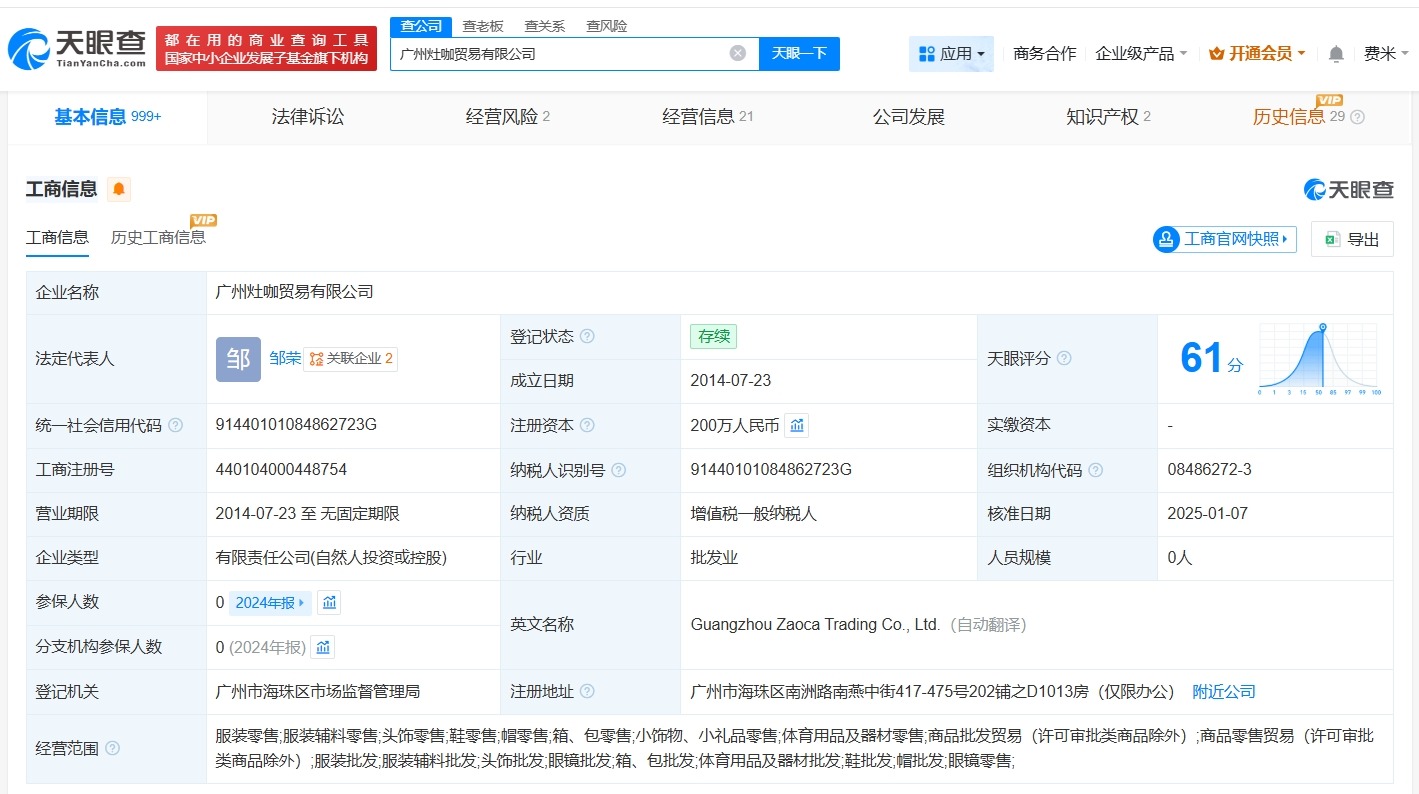Click the 天眼一下 search button
Image resolution: width=1419 pixels, height=794 pixels.
pyautogui.click(x=799, y=53)
